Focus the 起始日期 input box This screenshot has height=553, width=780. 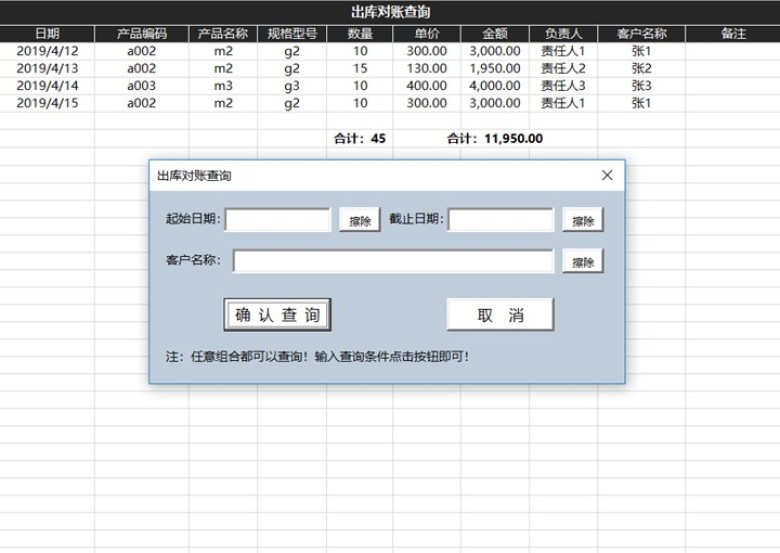[x=278, y=220]
